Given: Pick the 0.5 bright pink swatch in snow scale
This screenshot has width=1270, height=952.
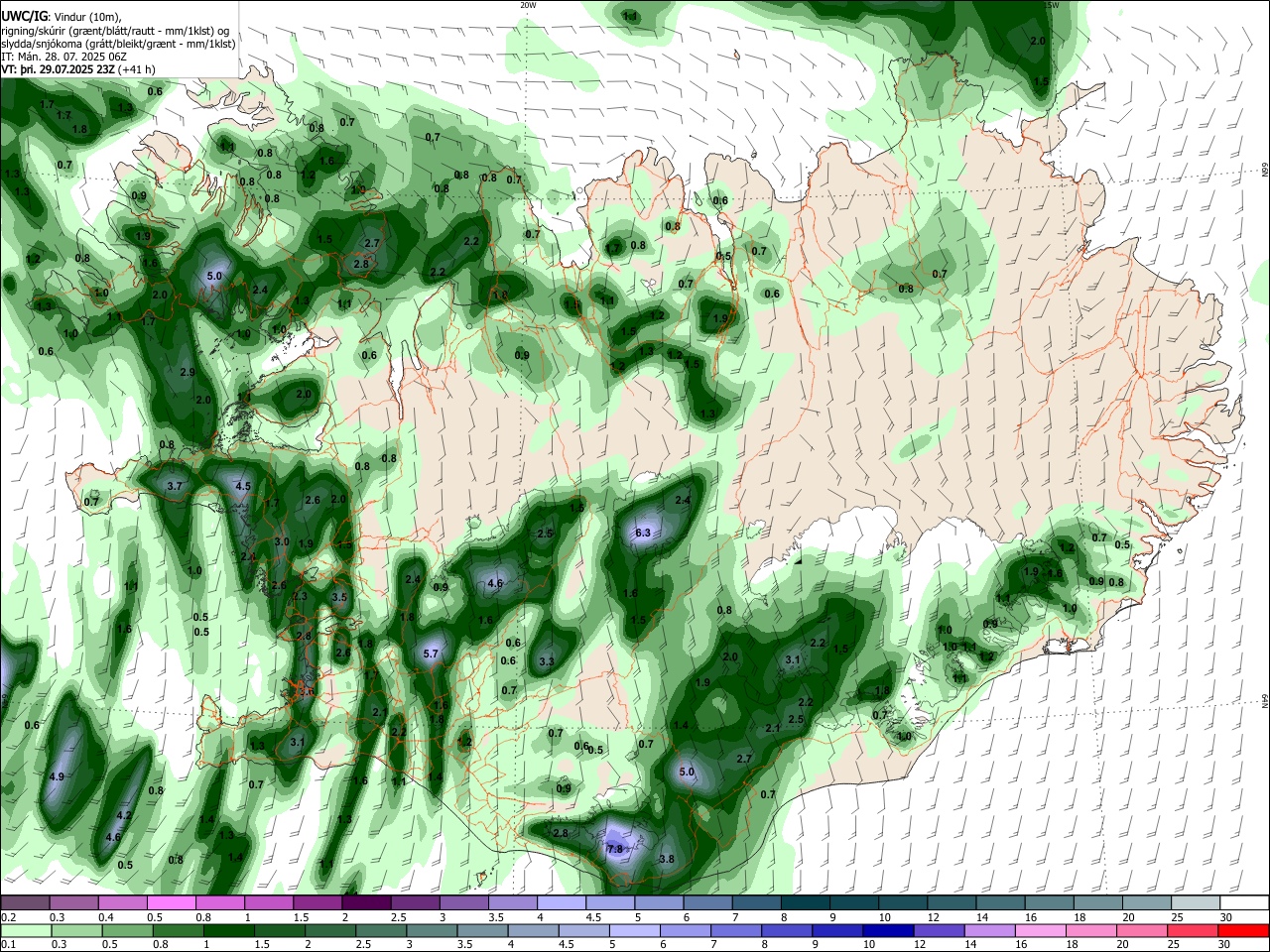Looking at the screenshot, I should pos(171,902).
